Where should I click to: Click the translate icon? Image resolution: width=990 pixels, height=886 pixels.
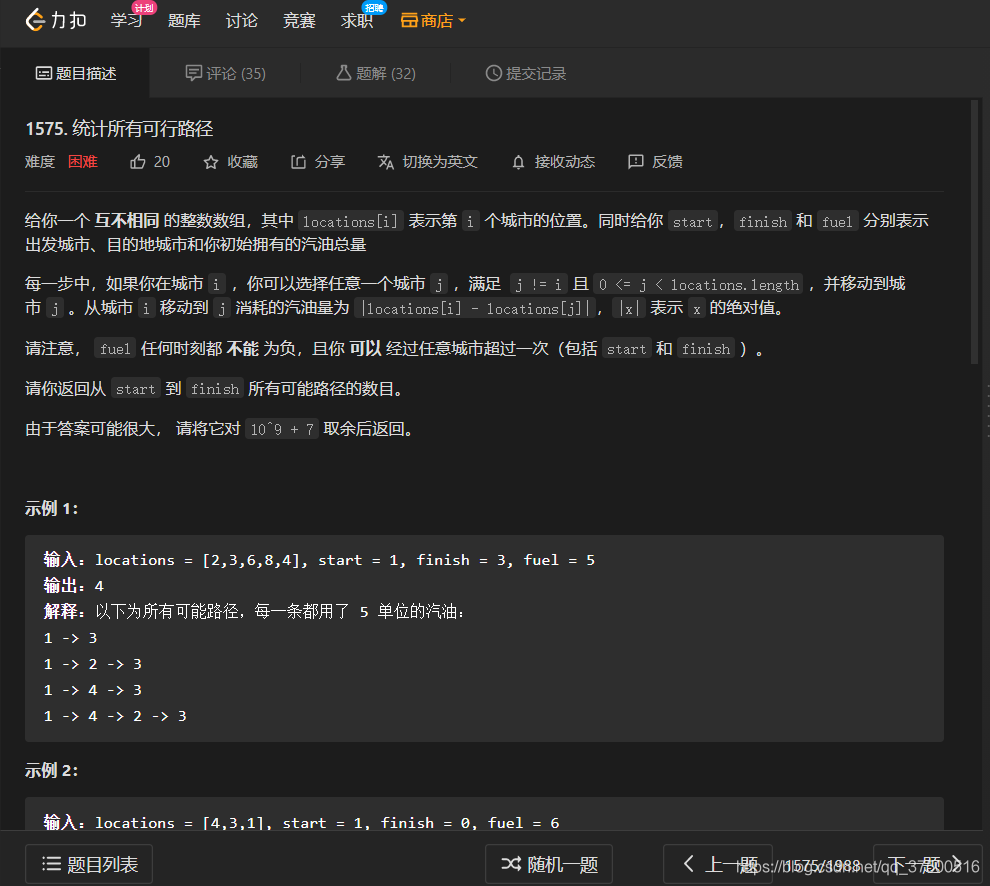pyautogui.click(x=386, y=162)
